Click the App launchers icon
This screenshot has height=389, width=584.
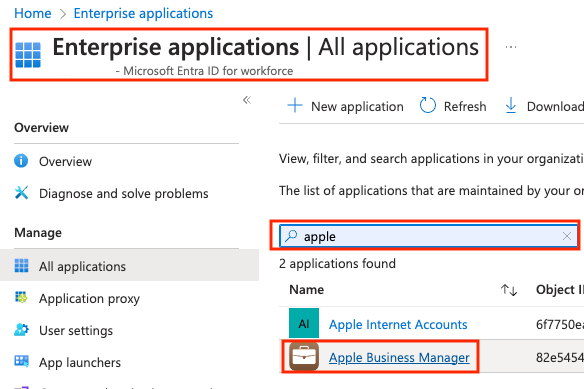coord(21,361)
